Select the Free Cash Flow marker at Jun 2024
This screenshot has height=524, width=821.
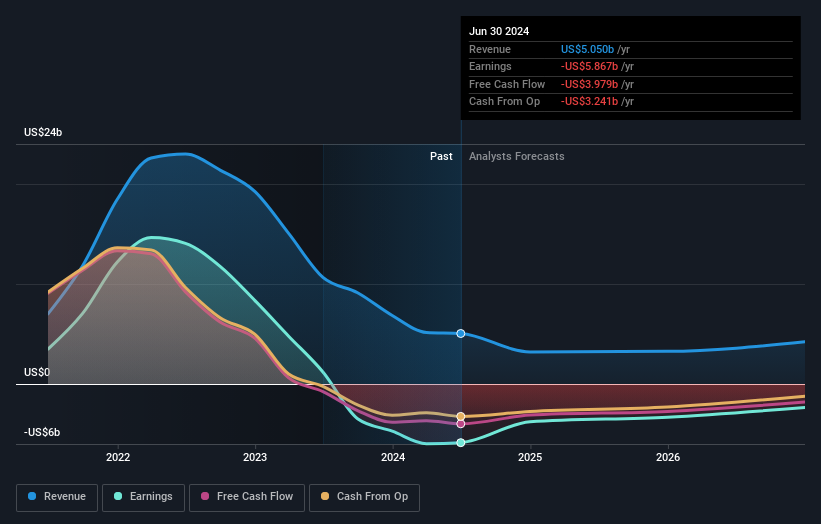pos(461,424)
